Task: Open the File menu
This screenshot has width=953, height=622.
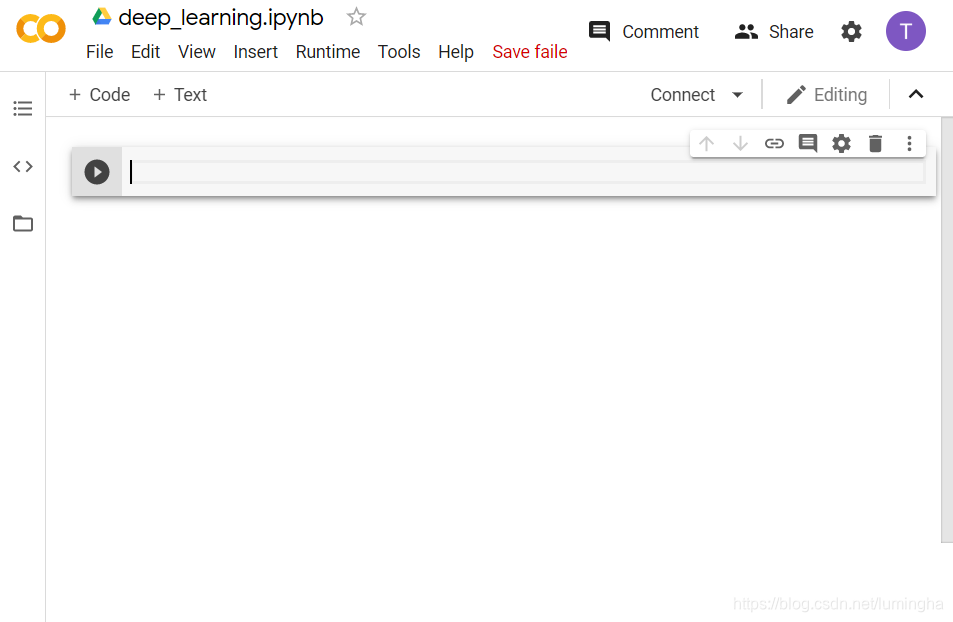Action: pos(100,52)
